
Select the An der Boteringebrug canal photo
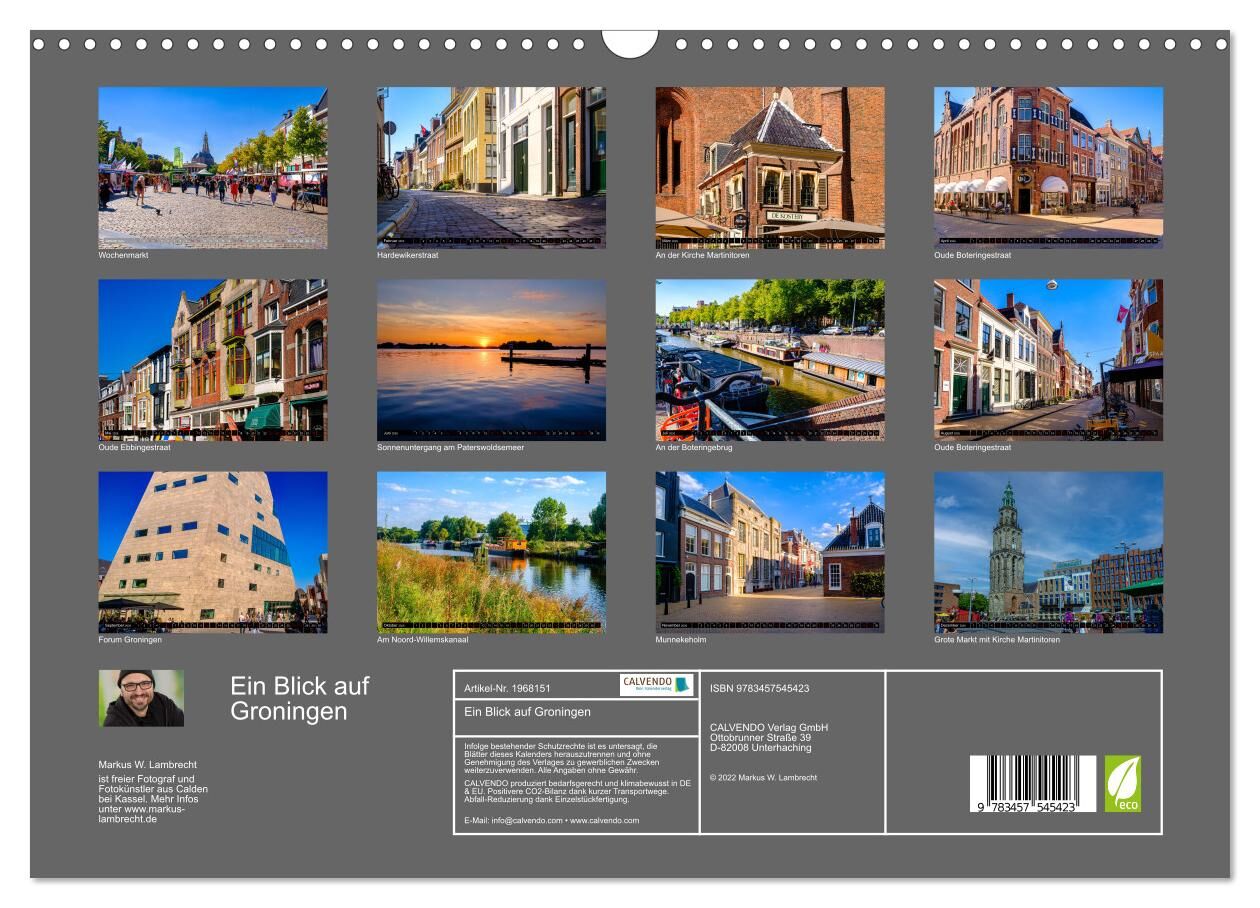(x=769, y=359)
